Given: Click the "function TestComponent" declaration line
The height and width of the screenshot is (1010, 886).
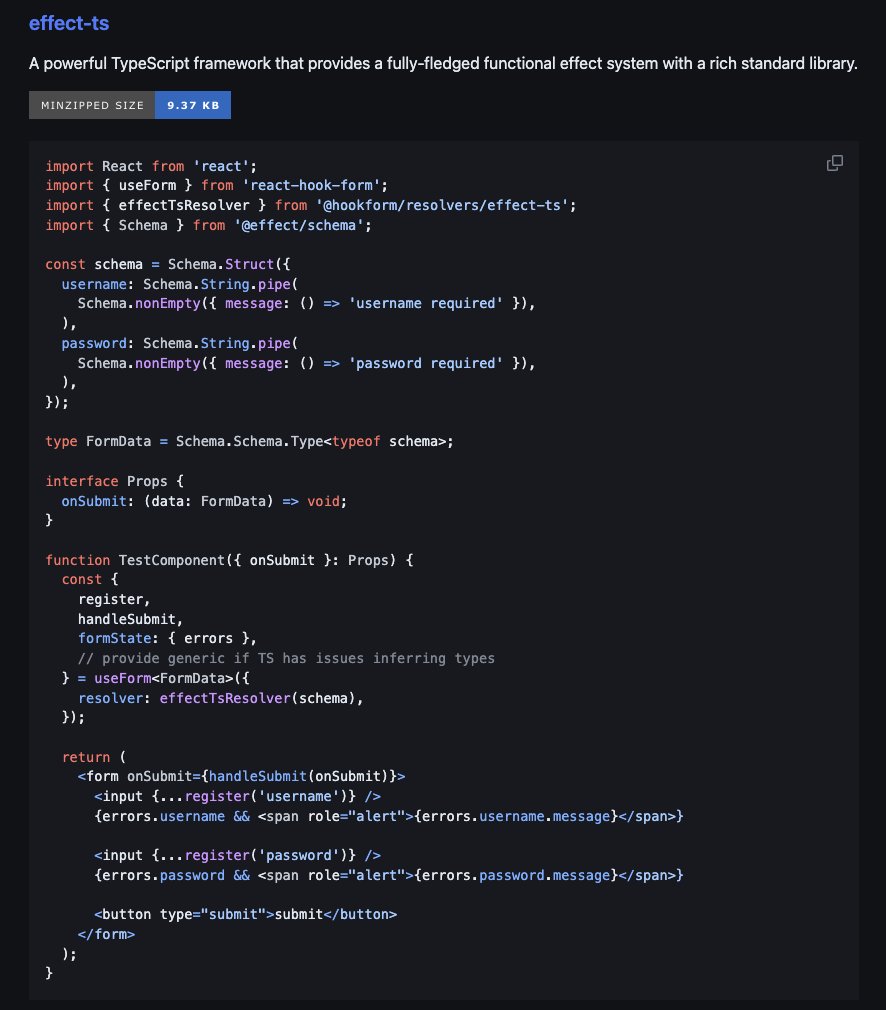Looking at the screenshot, I should click(229, 560).
